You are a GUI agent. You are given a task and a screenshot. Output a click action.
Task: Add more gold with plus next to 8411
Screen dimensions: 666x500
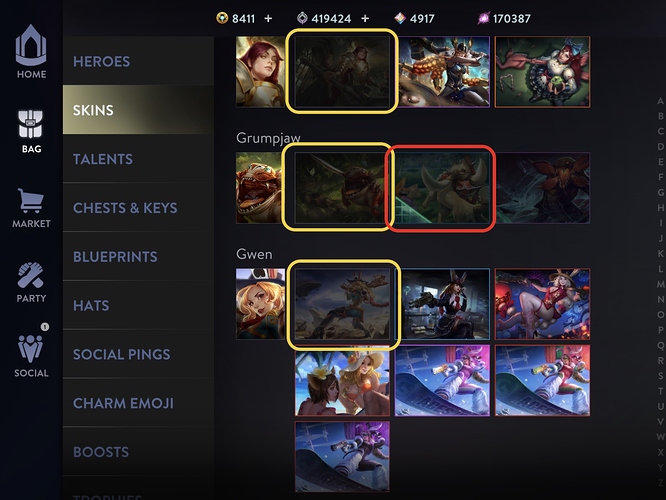coord(268,19)
